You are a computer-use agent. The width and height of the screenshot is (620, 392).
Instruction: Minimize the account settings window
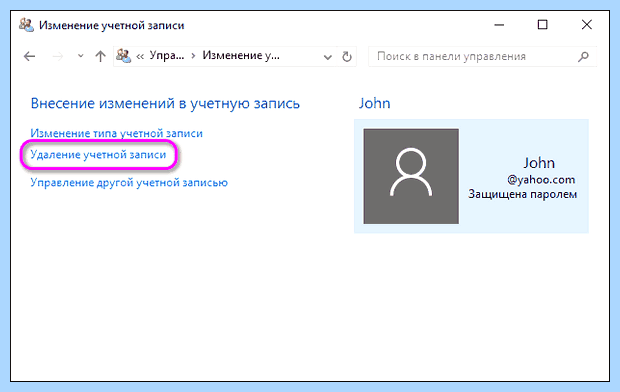pos(499,25)
